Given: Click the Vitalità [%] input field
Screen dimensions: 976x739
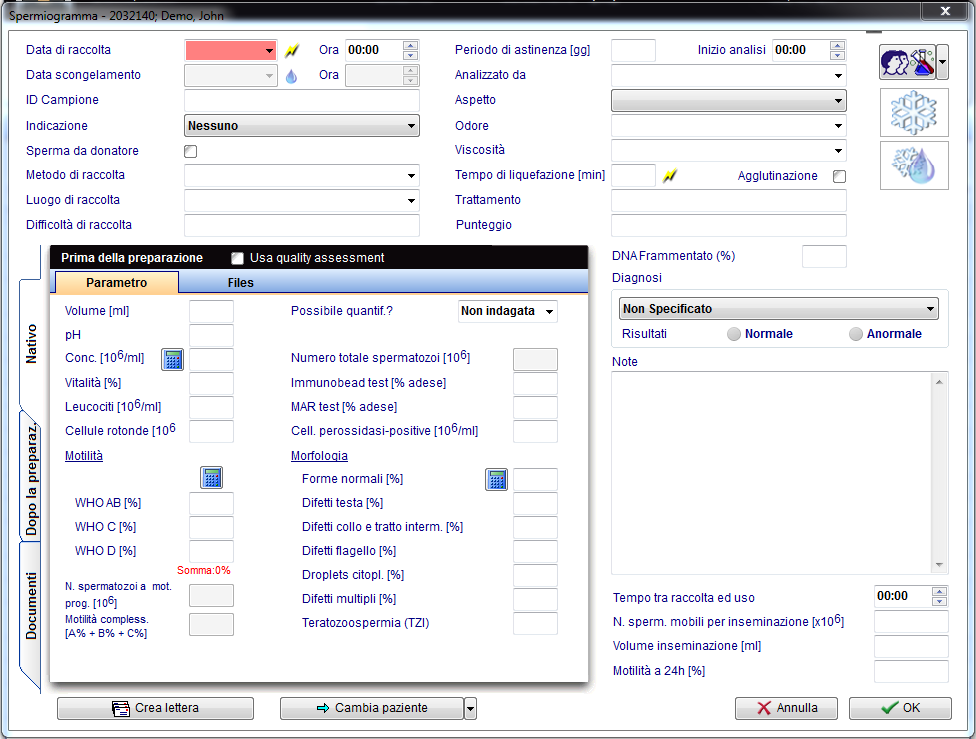Looking at the screenshot, I should [212, 384].
